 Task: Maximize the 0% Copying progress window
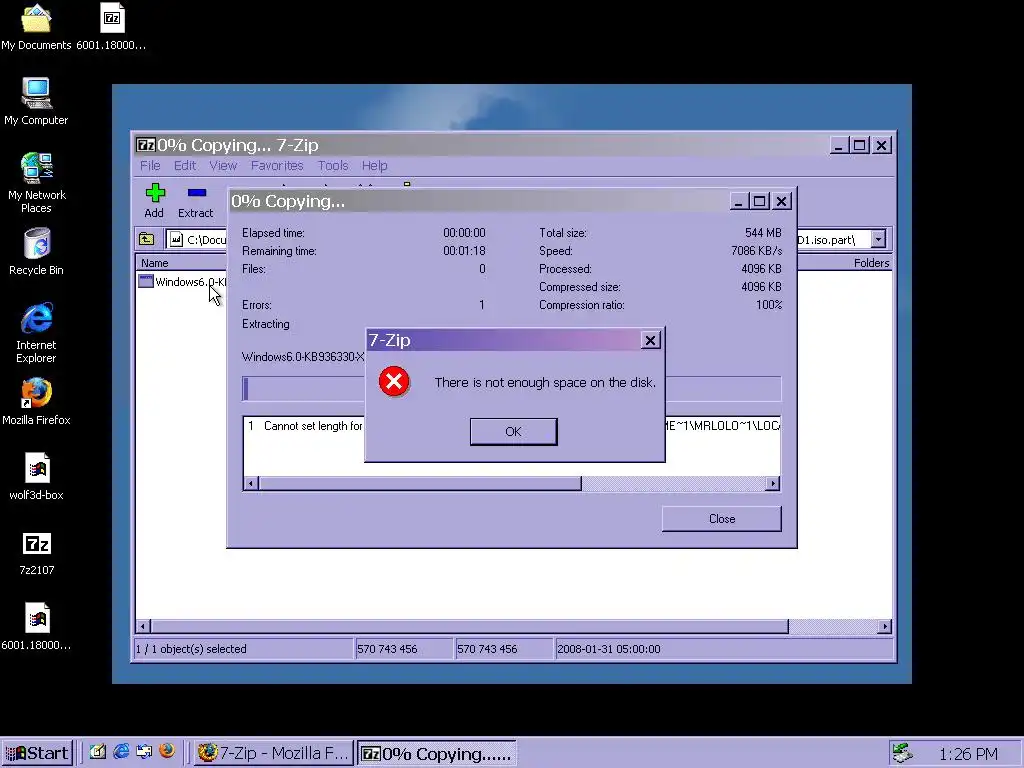(760, 201)
